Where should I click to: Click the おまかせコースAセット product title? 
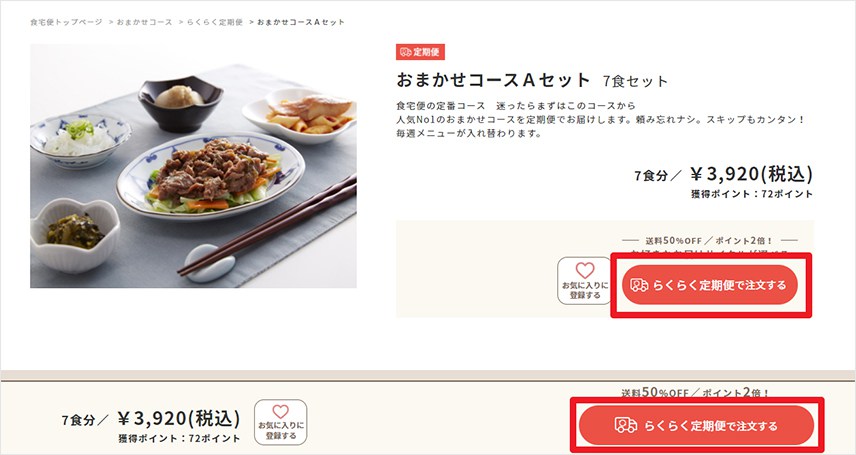click(493, 80)
